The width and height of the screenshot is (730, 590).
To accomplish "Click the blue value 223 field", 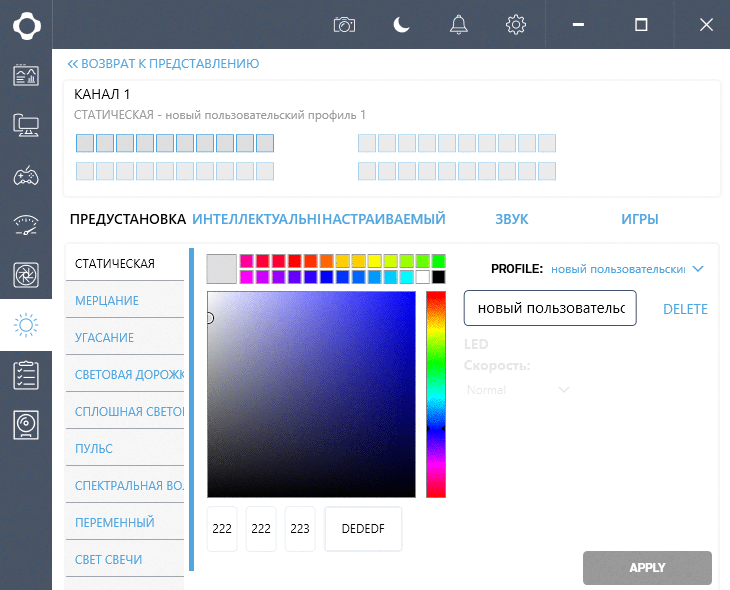I will [x=300, y=529].
